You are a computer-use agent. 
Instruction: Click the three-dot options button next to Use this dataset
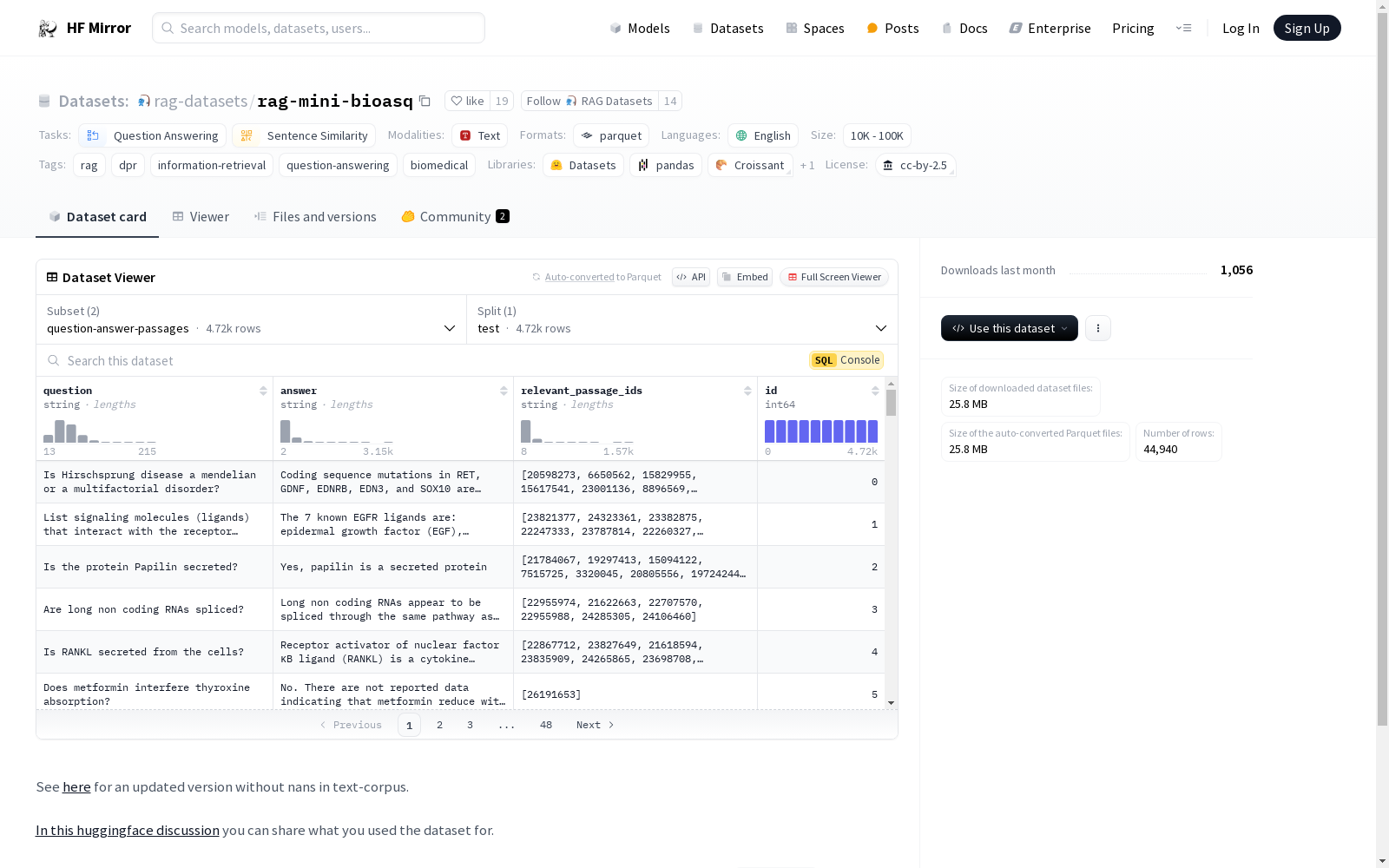[x=1098, y=328]
